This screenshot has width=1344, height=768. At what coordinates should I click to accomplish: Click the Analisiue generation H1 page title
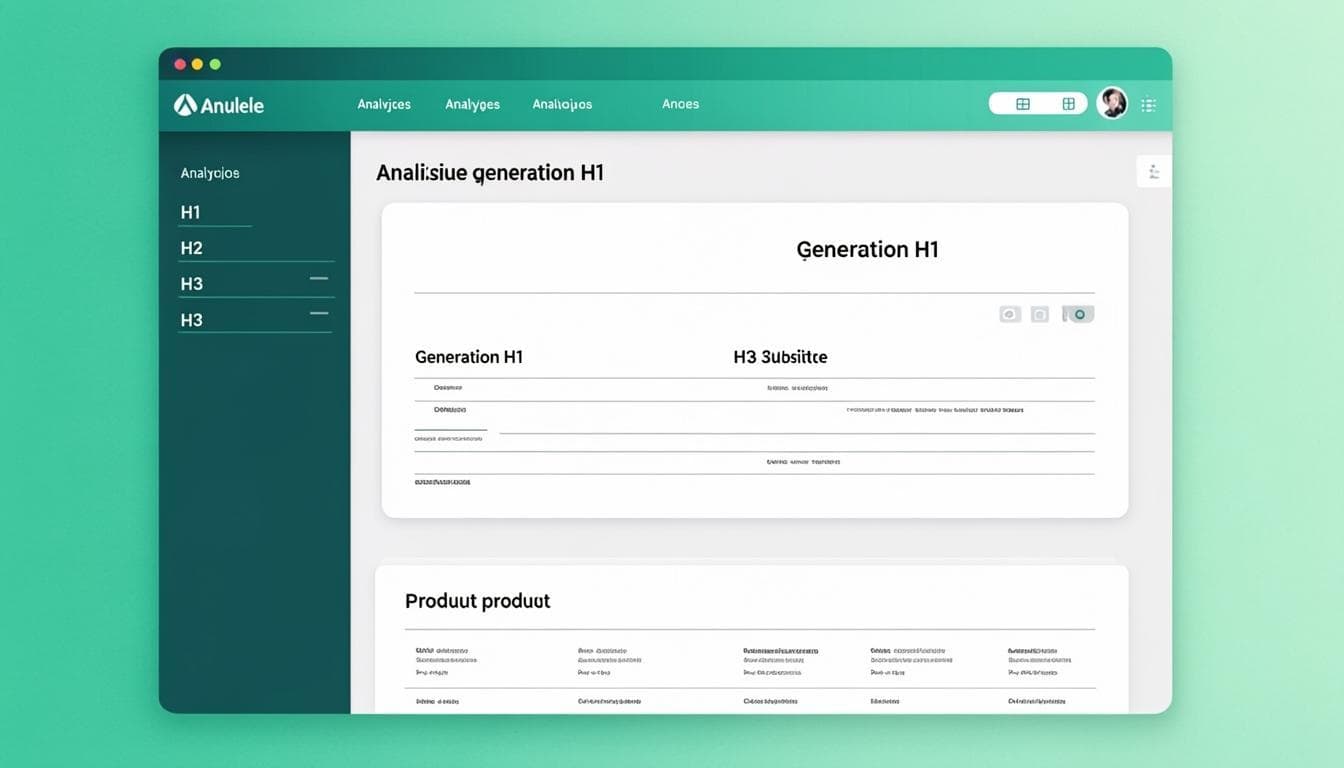point(490,173)
